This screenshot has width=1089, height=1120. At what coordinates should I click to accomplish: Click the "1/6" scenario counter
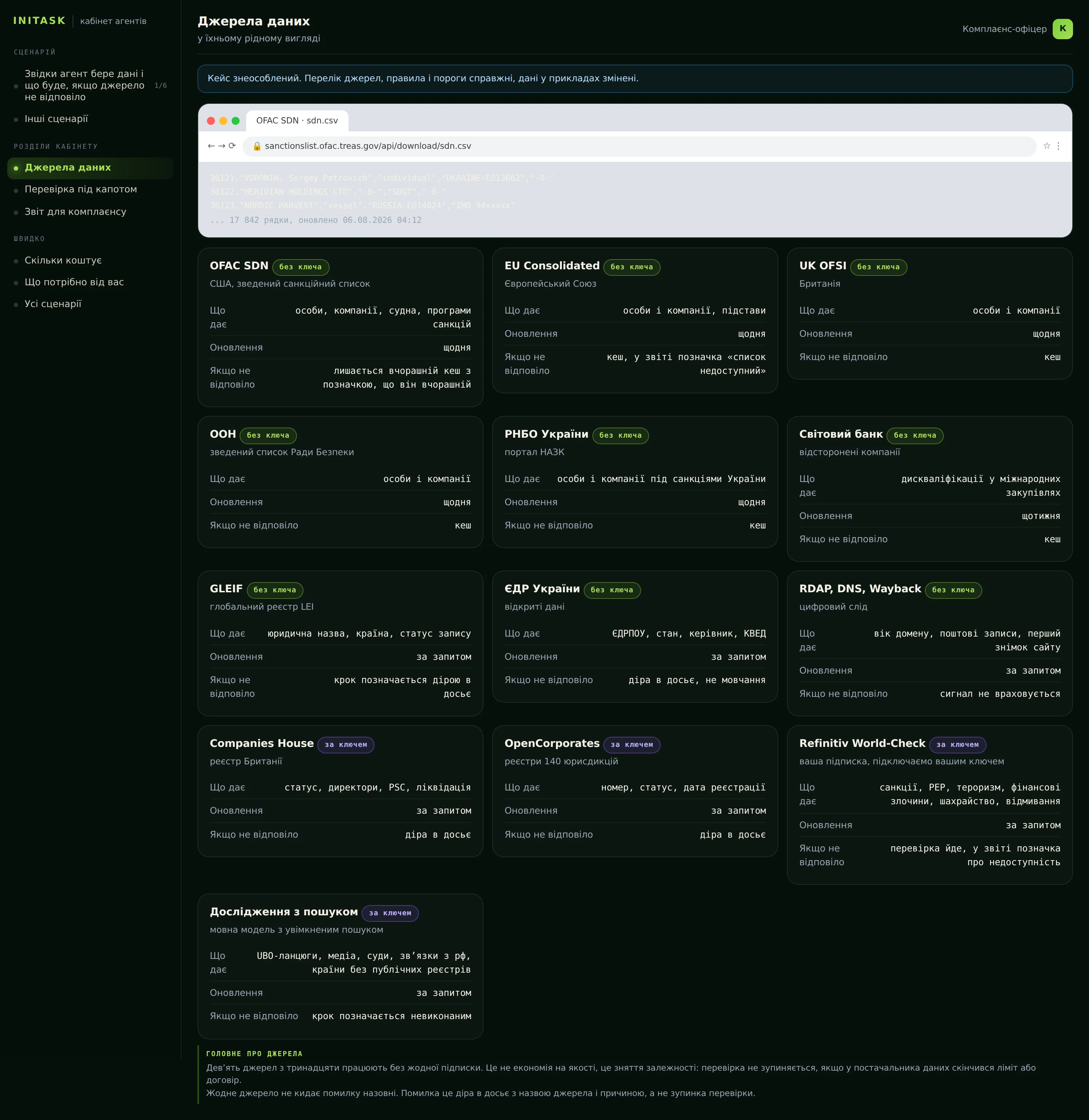click(161, 85)
